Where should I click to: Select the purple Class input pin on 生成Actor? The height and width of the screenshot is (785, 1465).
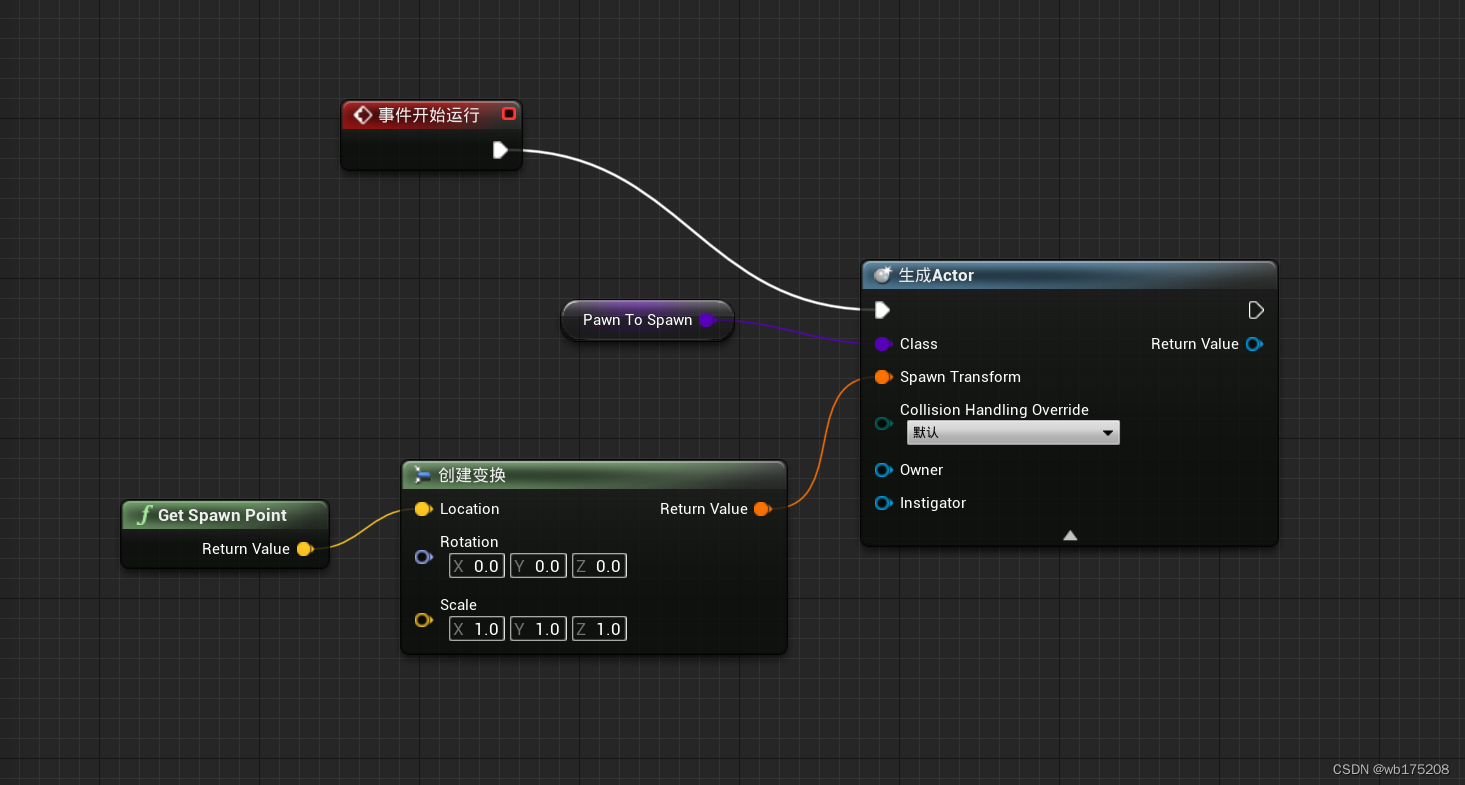point(883,344)
